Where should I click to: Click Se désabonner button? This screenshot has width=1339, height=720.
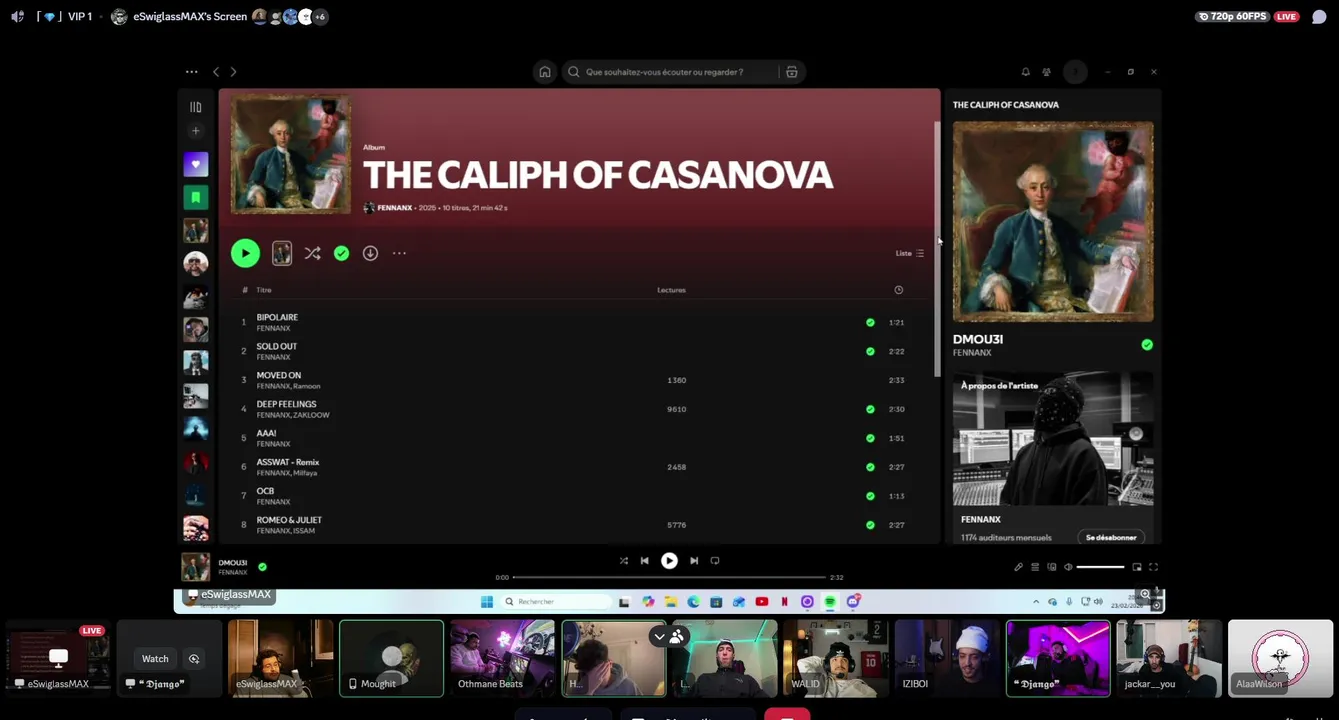[x=1111, y=537]
